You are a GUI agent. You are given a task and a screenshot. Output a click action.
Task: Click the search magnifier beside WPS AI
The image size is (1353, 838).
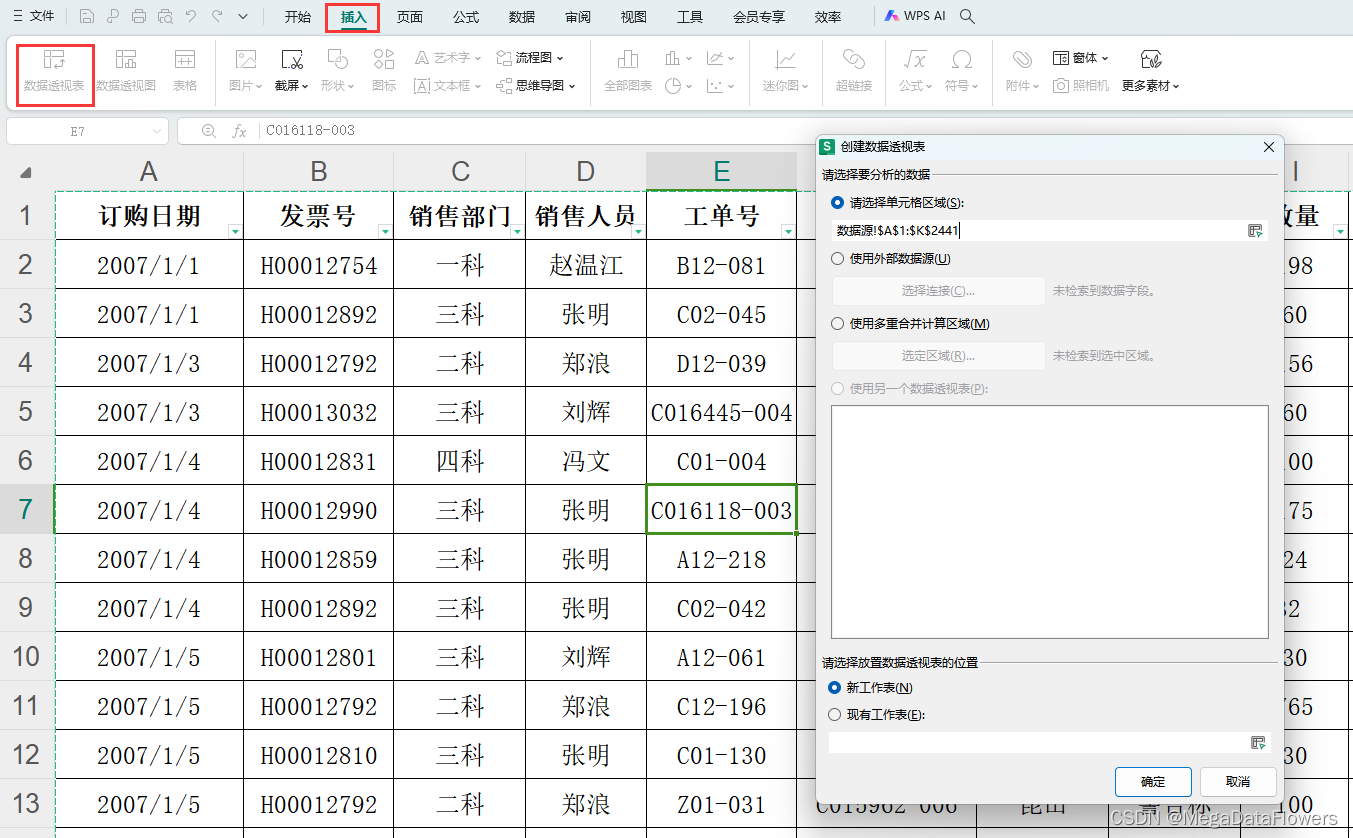click(967, 17)
